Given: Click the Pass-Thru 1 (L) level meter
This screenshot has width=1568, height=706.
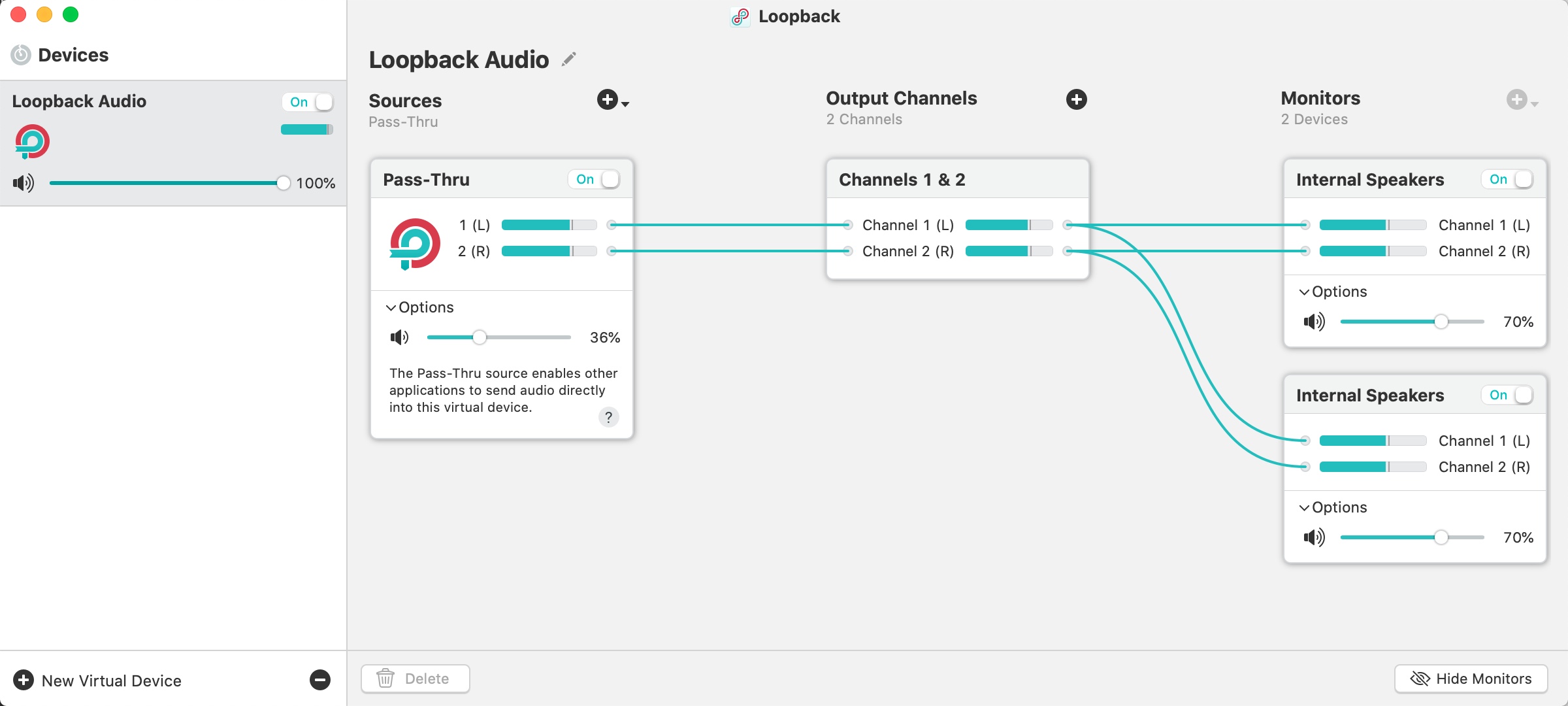Looking at the screenshot, I should (549, 225).
